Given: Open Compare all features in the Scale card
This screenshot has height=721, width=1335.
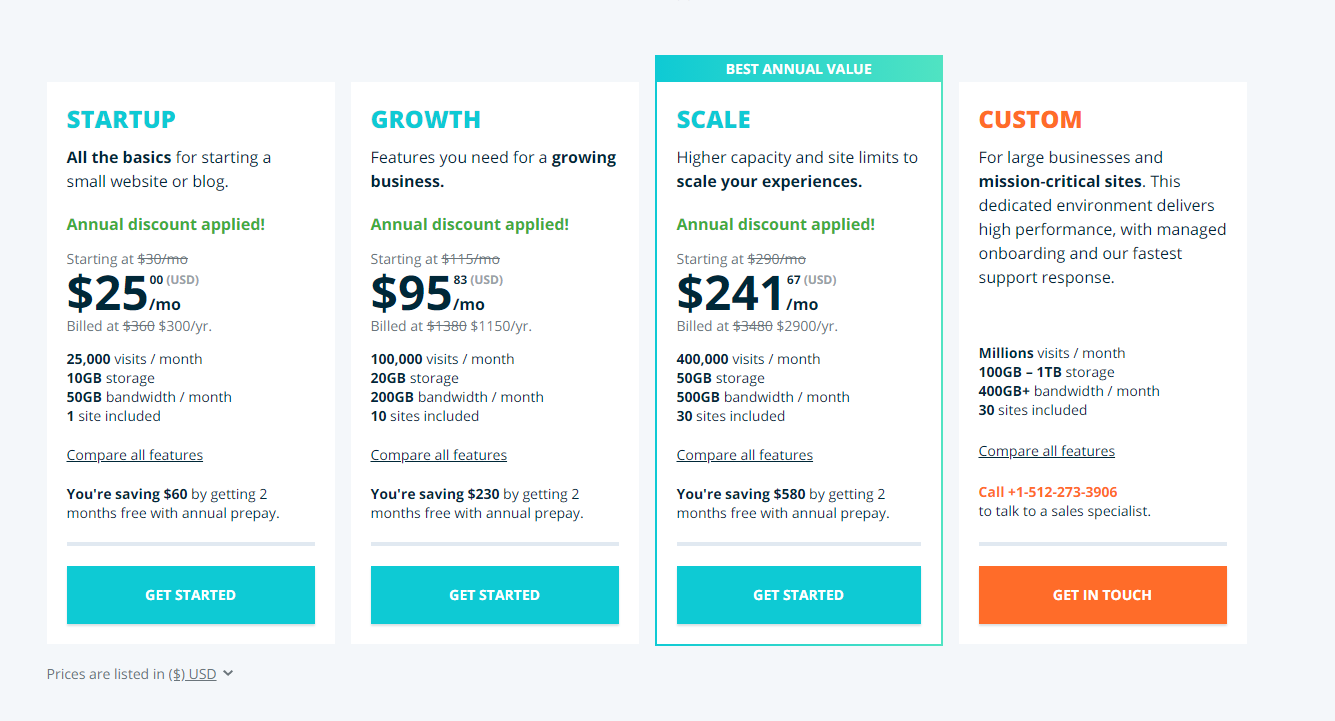Looking at the screenshot, I should tap(744, 455).
